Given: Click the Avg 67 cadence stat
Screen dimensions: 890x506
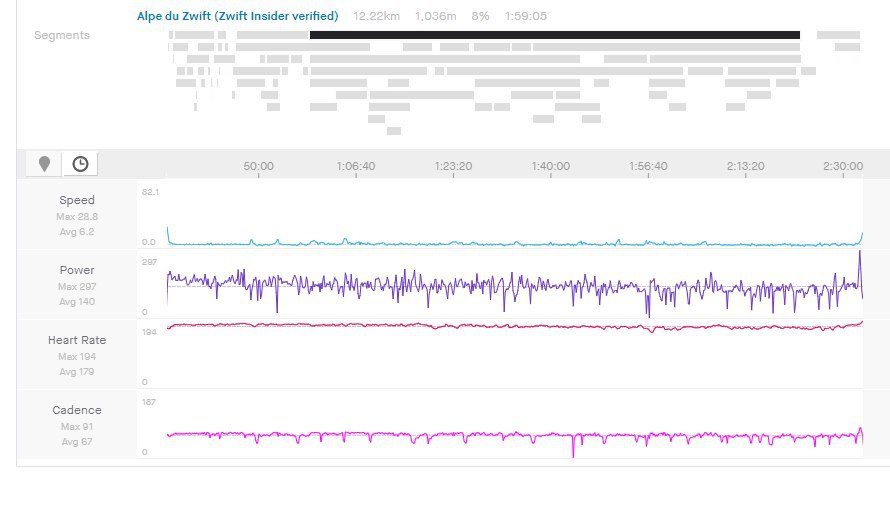Looking at the screenshot, I should (x=77, y=441).
